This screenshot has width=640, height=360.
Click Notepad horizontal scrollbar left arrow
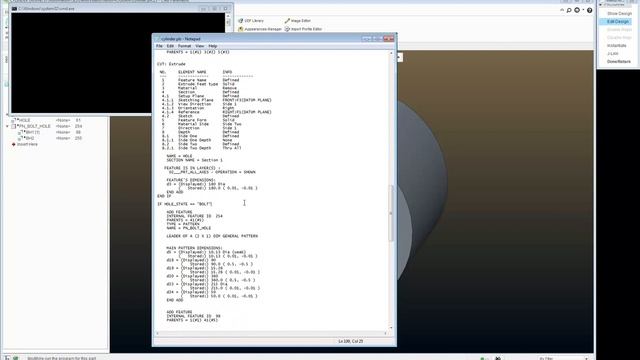[x=158, y=333]
